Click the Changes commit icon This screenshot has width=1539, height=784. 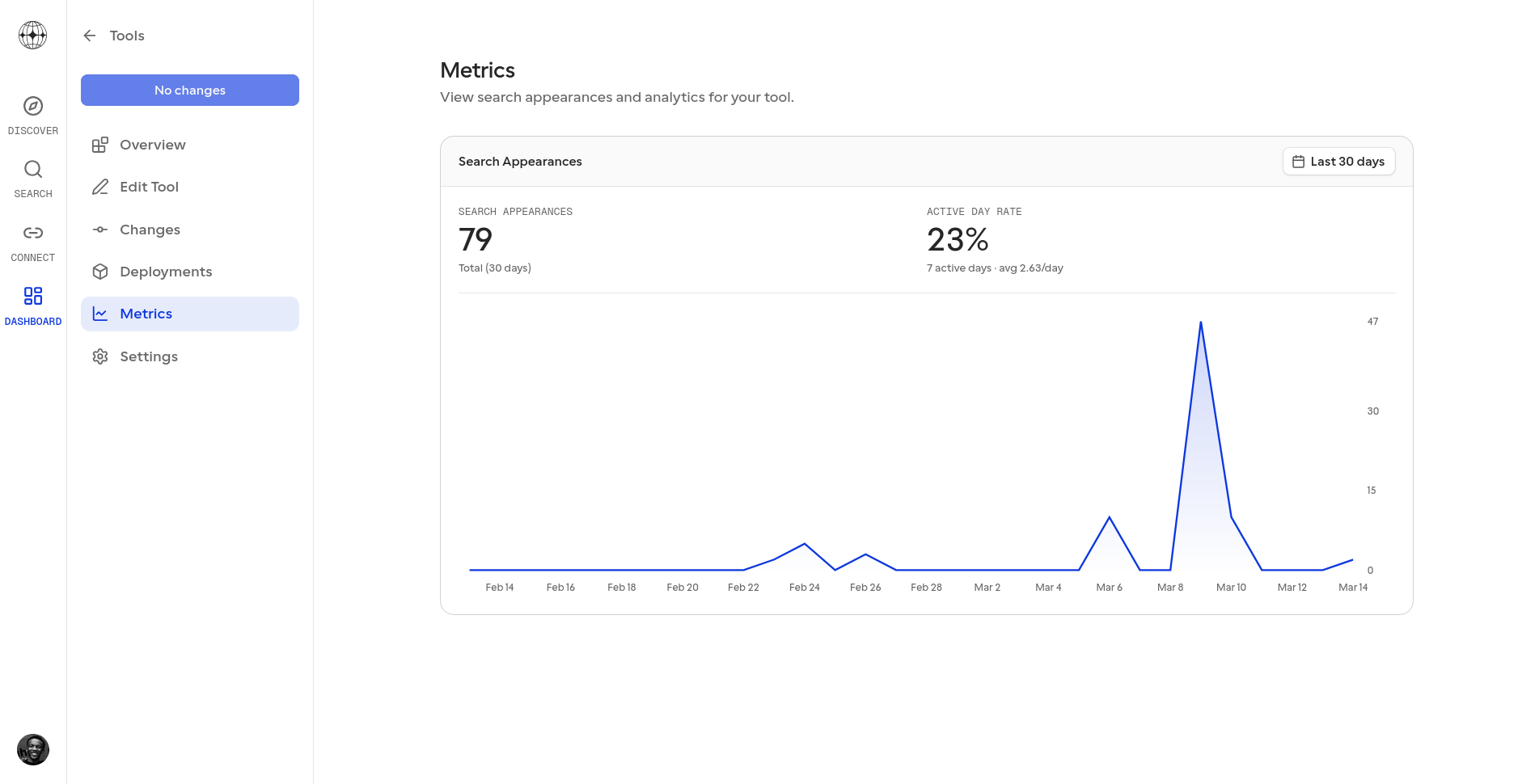(100, 230)
